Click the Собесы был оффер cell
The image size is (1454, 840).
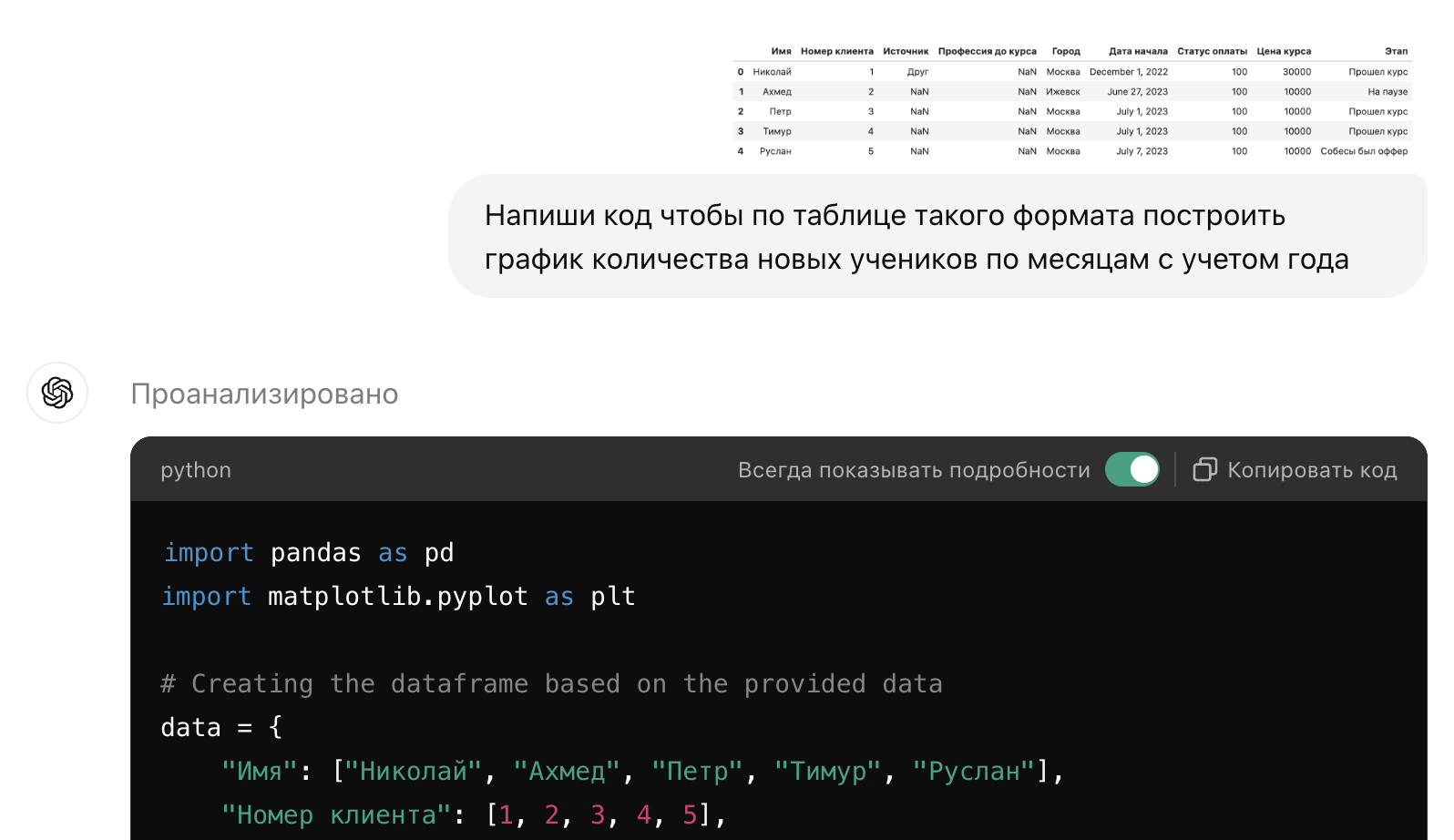pyautogui.click(x=1364, y=151)
